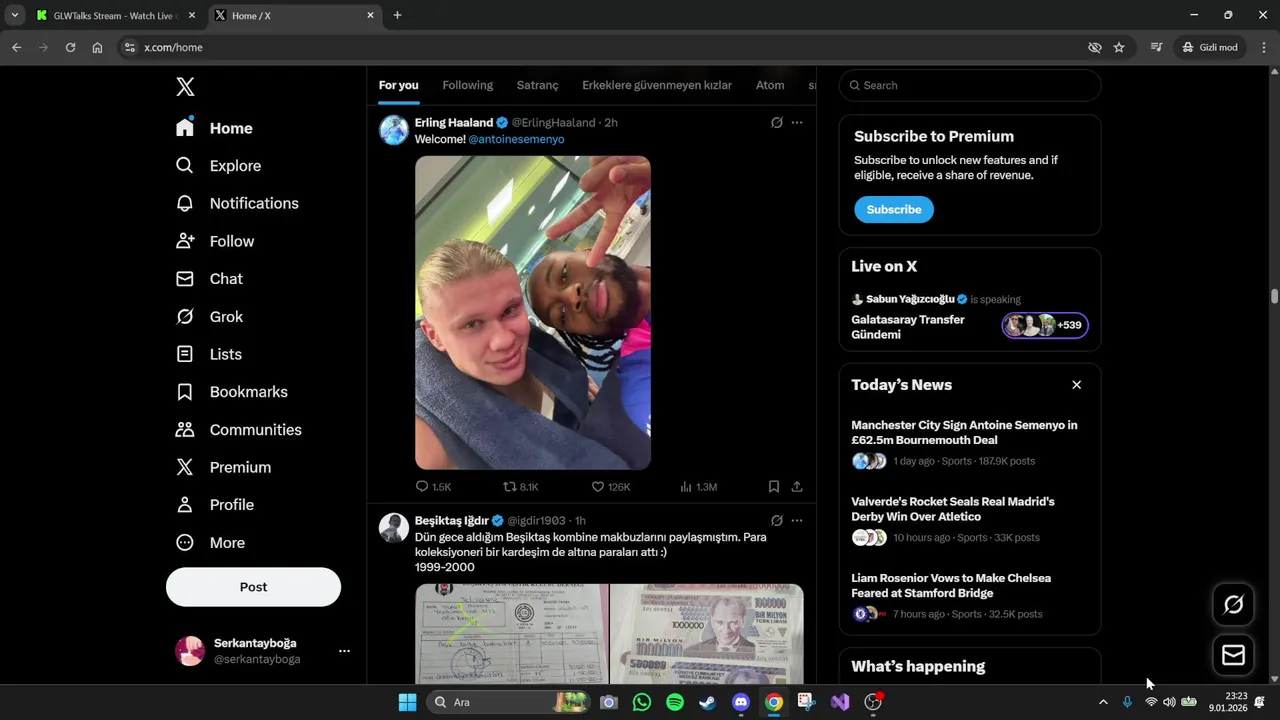Show hidden system tray icons
Viewport: 1280px width, 720px height.
(x=1103, y=702)
